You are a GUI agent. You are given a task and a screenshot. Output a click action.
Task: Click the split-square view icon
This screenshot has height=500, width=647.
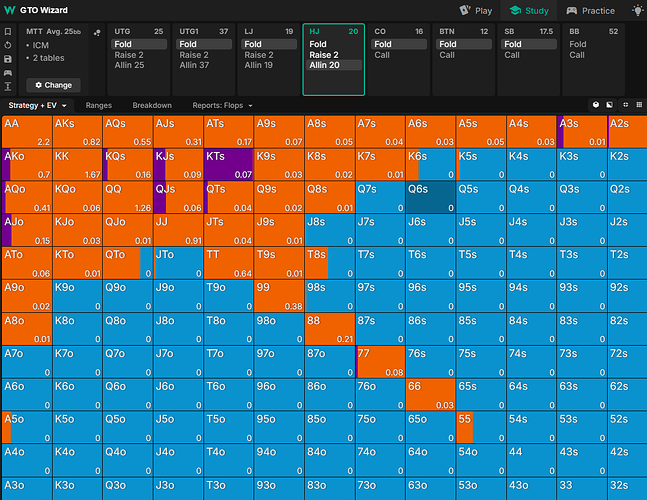pyautogui.click(x=609, y=105)
